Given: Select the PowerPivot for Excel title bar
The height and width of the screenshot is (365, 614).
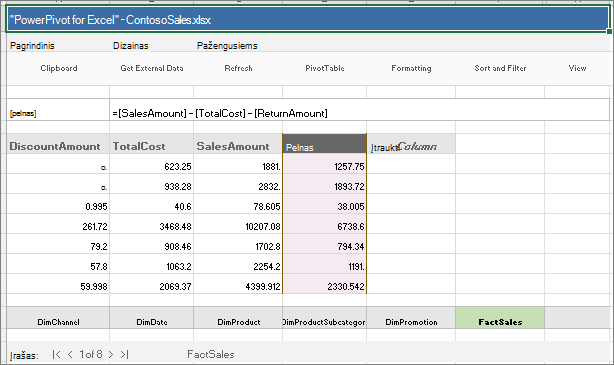Looking at the screenshot, I should [x=307, y=19].
